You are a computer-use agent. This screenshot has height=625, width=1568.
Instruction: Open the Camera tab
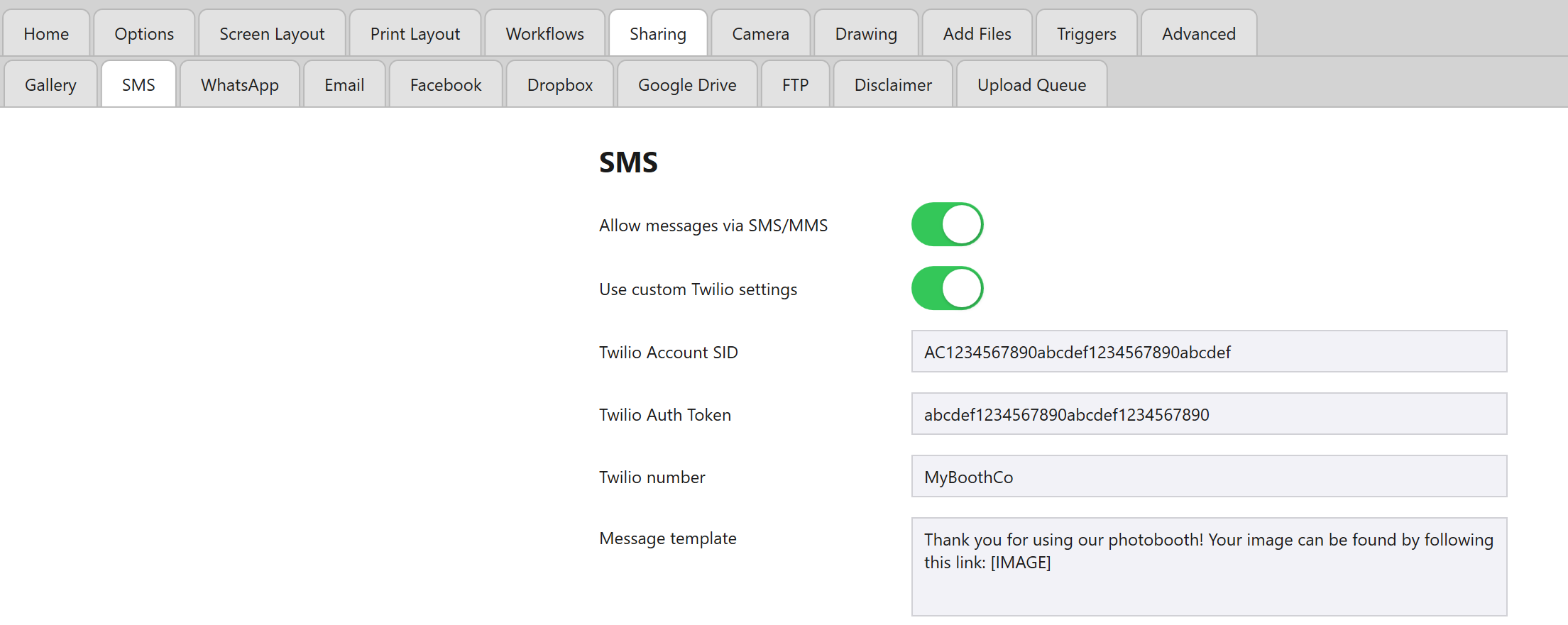click(761, 33)
